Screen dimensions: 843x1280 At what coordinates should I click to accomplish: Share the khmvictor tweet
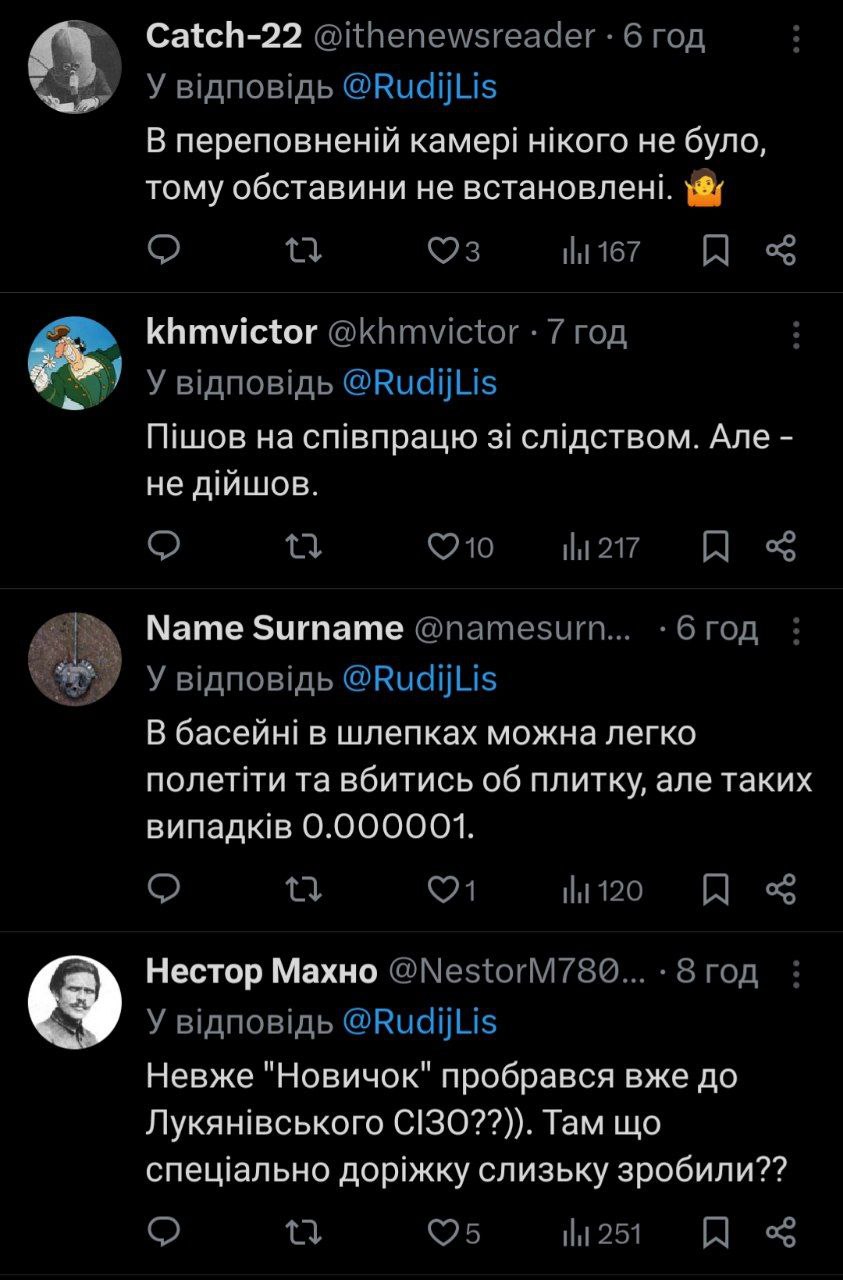(x=780, y=546)
